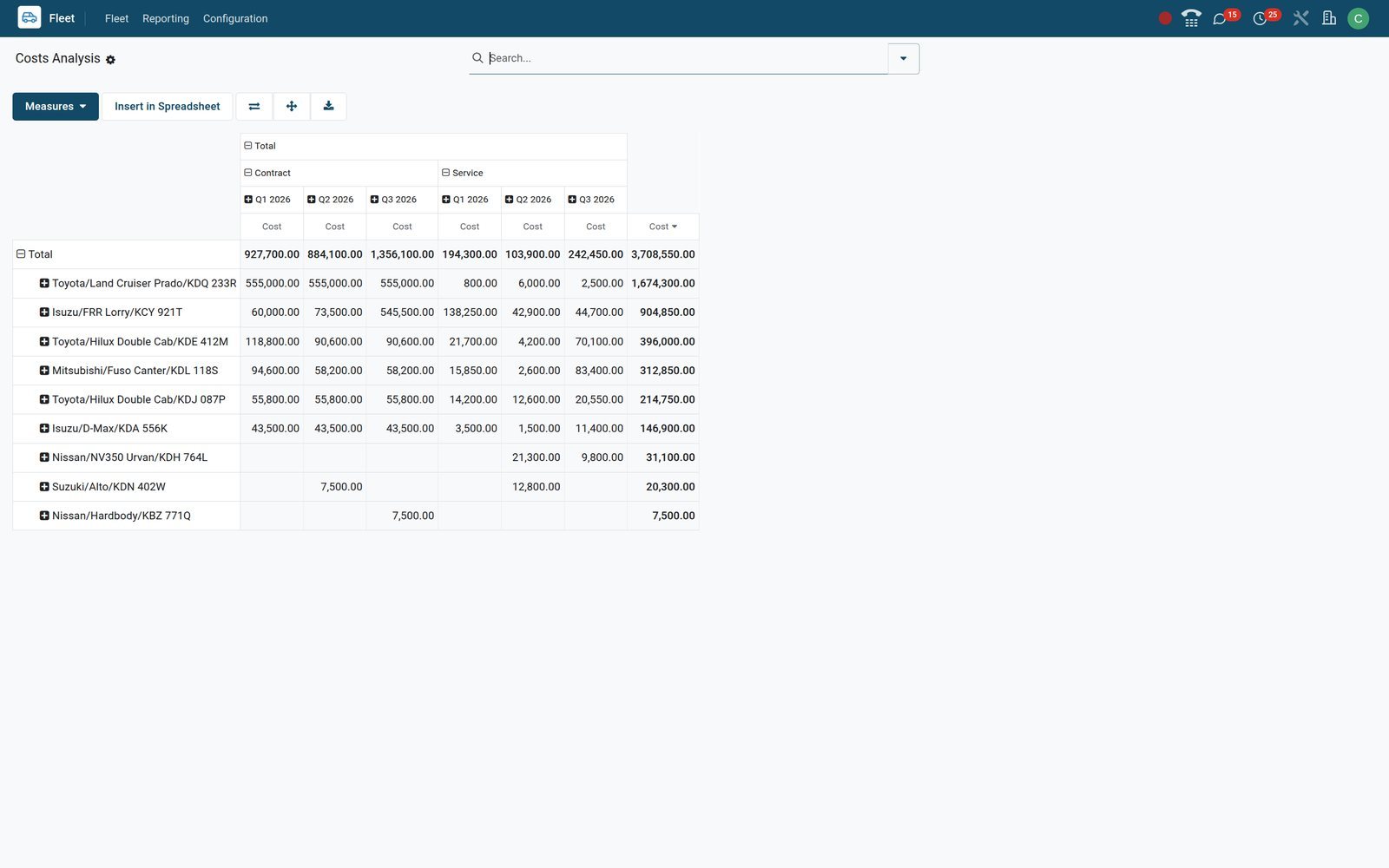Click the 83,400.00 Fuso Canter cell
Screen dimensions: 1389x868
point(596,371)
